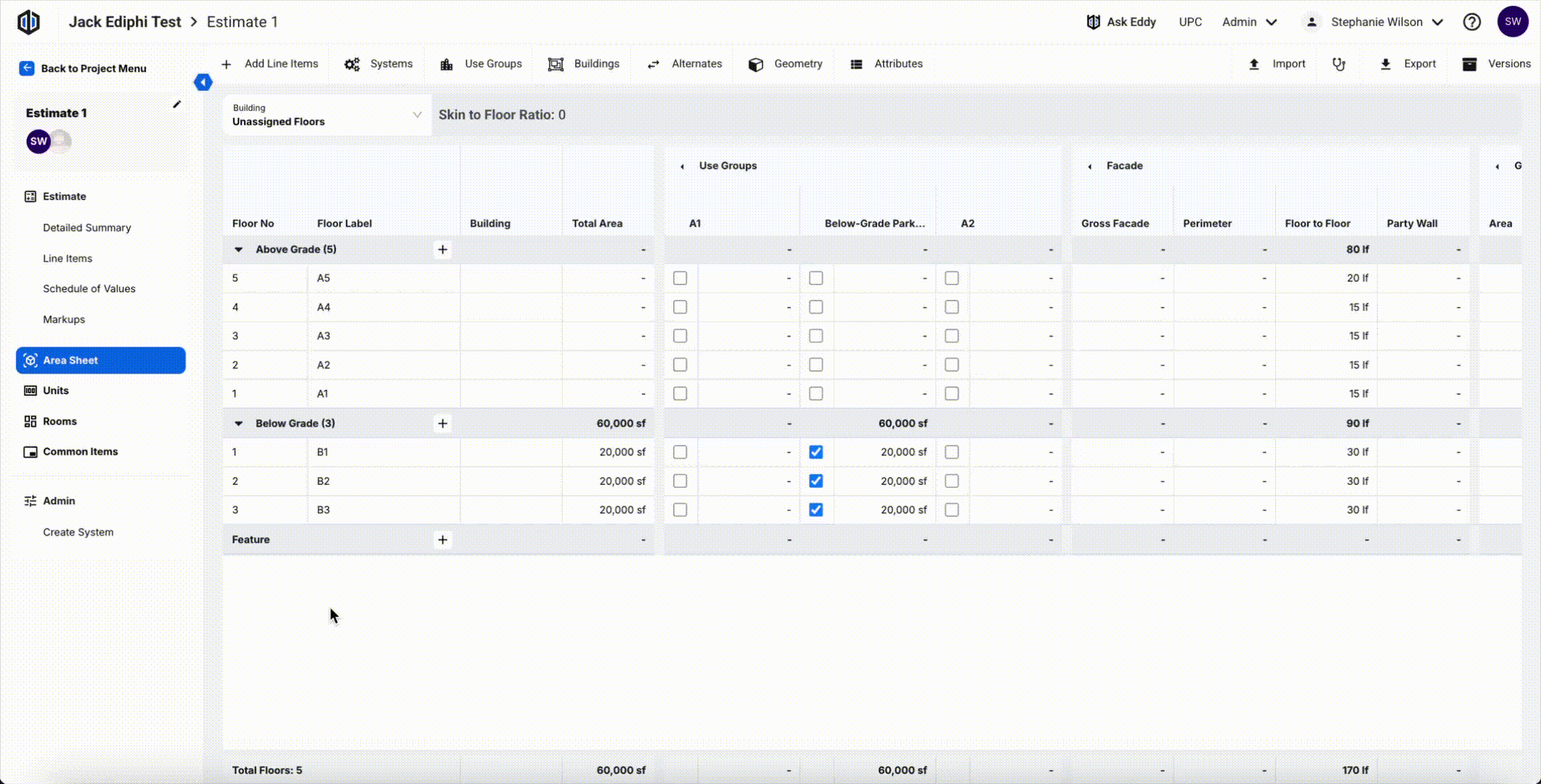Open the help question mark icon
Screen dimensions: 1541x784
1471,22
